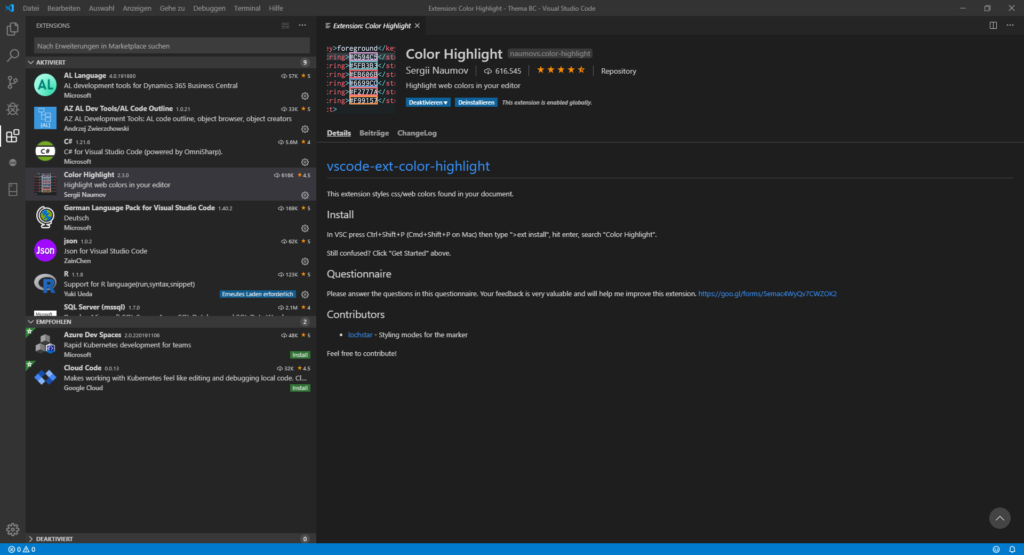Switch to the ChangeLog tab
Viewport: 1024px width, 555px height.
point(417,133)
